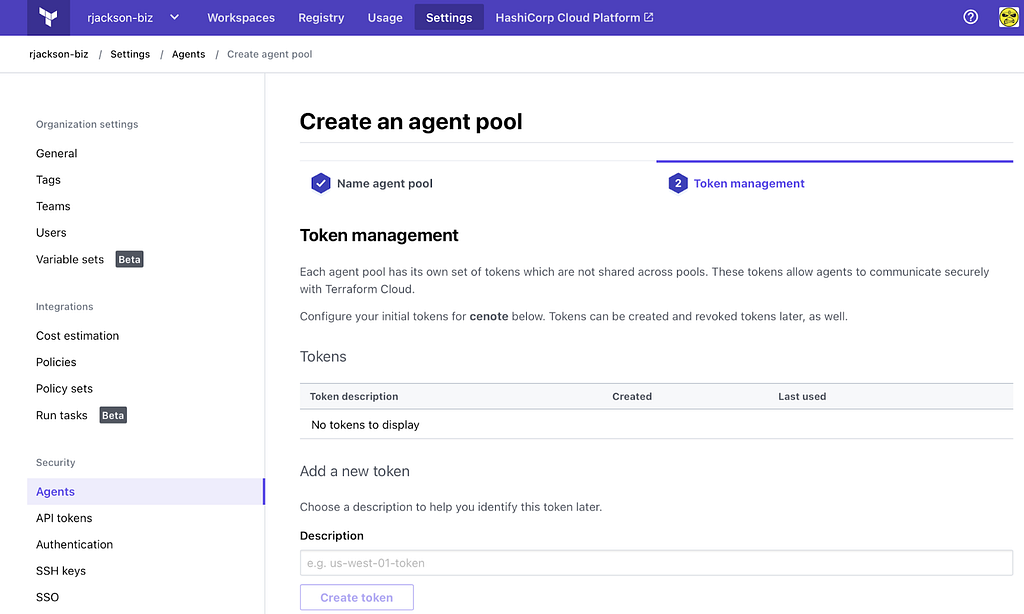1024x614 pixels.
Task: Focus the token Description input field
Action: click(x=656, y=563)
